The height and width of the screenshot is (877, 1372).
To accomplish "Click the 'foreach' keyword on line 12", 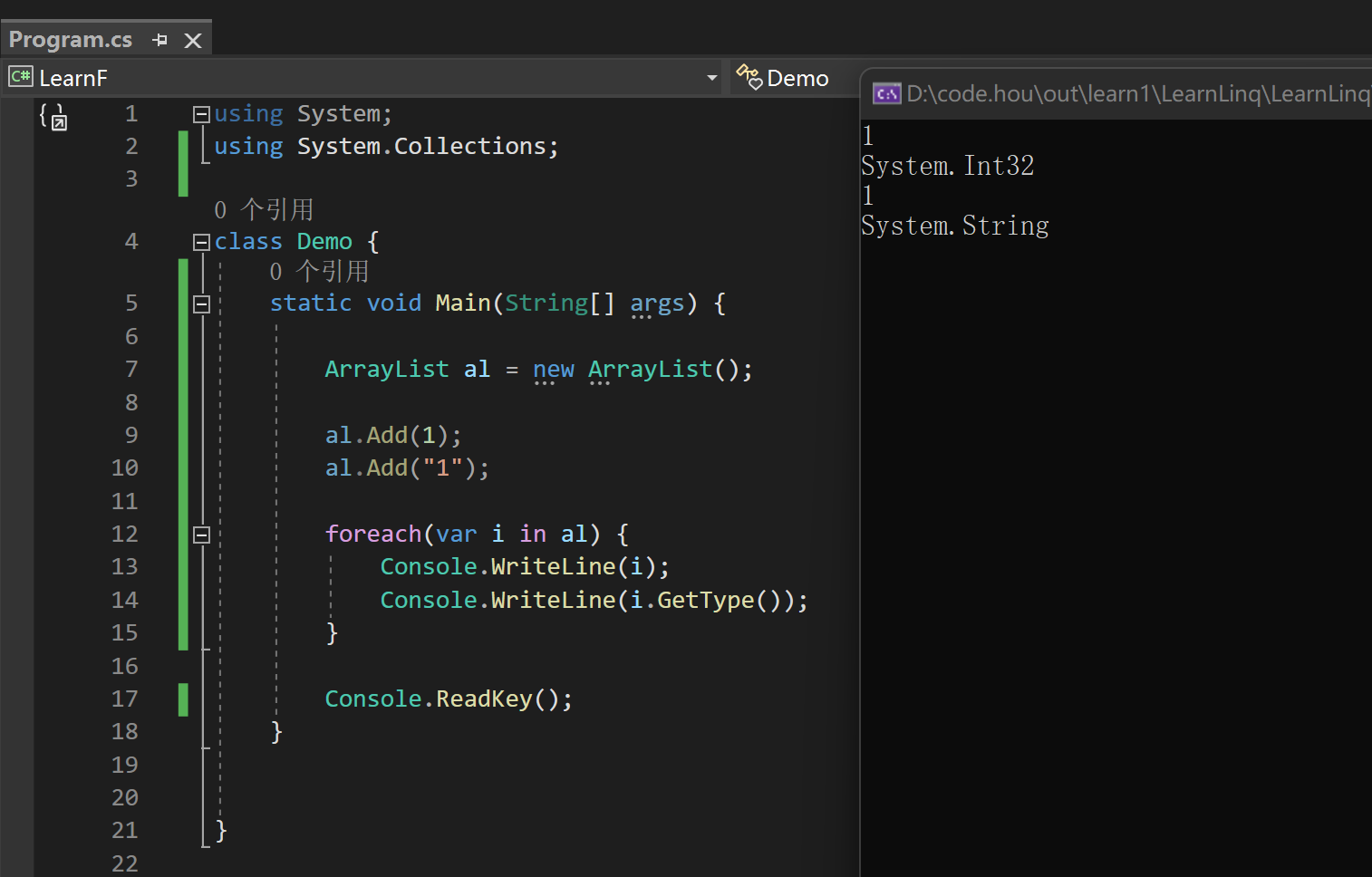I will (x=373, y=535).
